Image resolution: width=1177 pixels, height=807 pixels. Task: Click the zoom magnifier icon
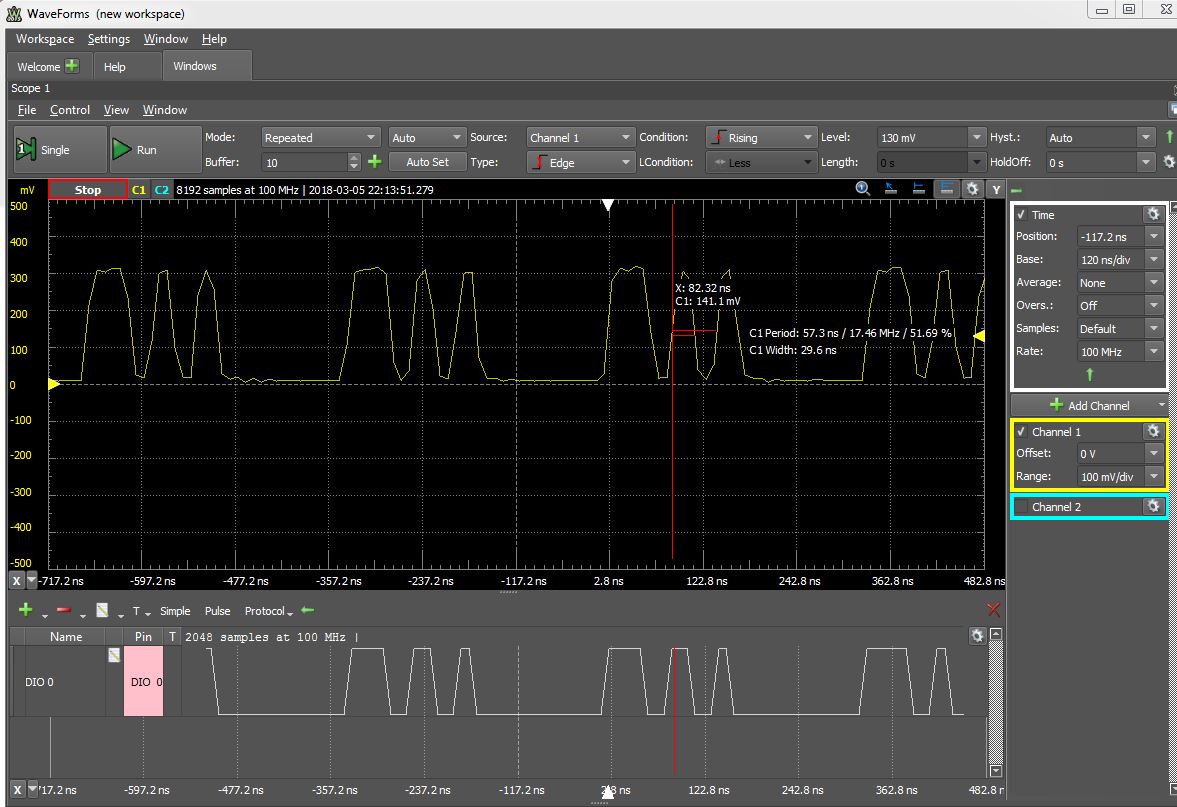tap(863, 189)
